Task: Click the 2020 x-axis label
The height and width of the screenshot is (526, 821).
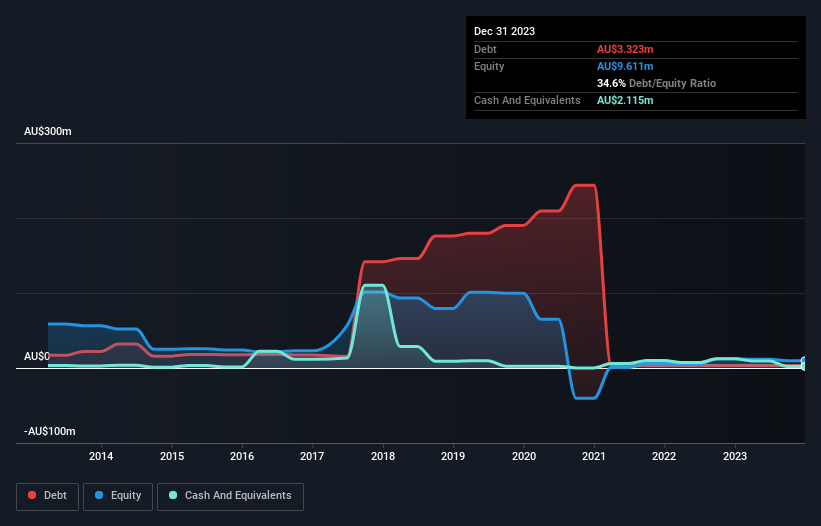Action: point(524,456)
